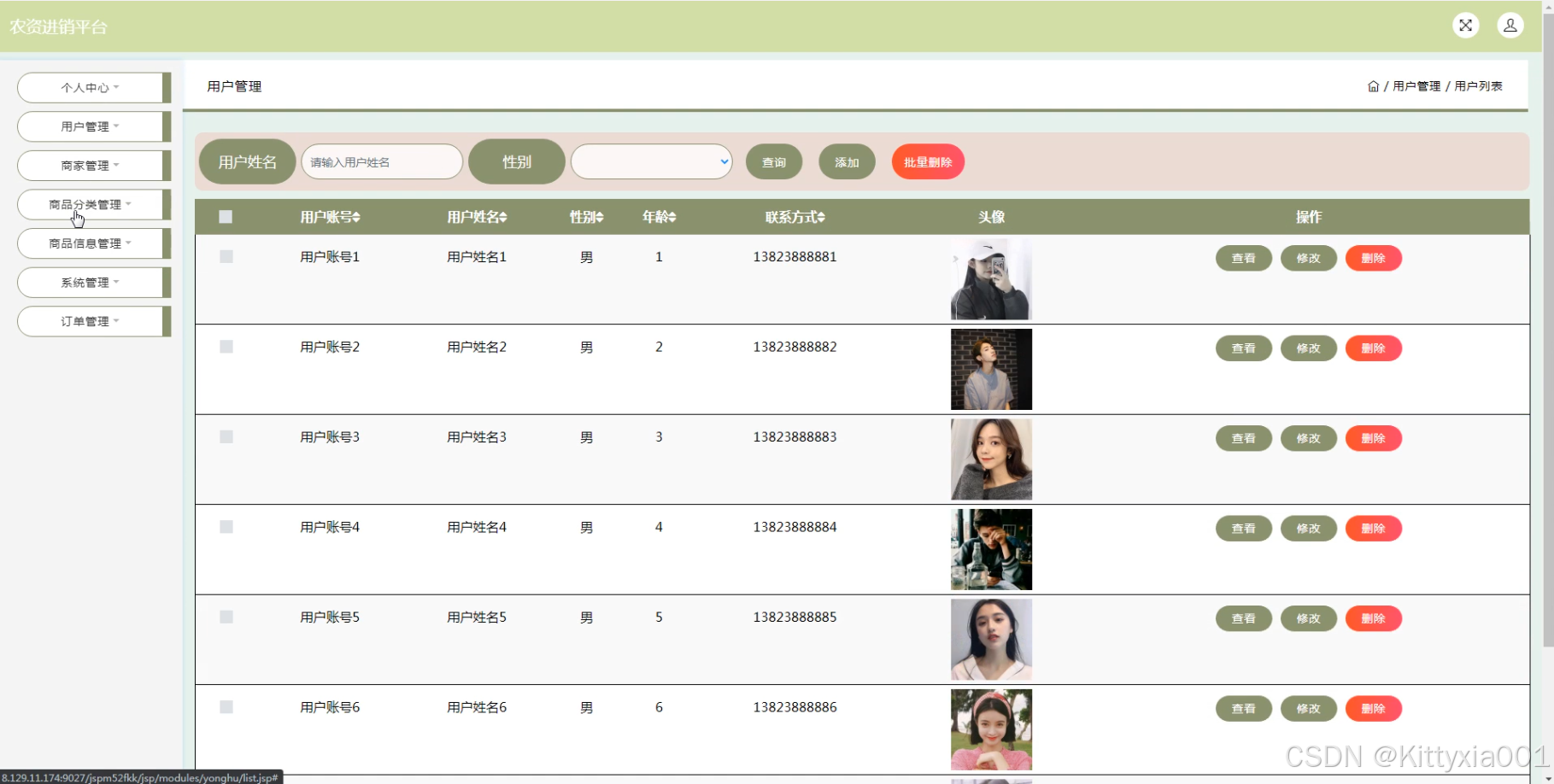The height and width of the screenshot is (784, 1554).
Task: Click 修改 button for 用户账号2
Action: coord(1308,348)
